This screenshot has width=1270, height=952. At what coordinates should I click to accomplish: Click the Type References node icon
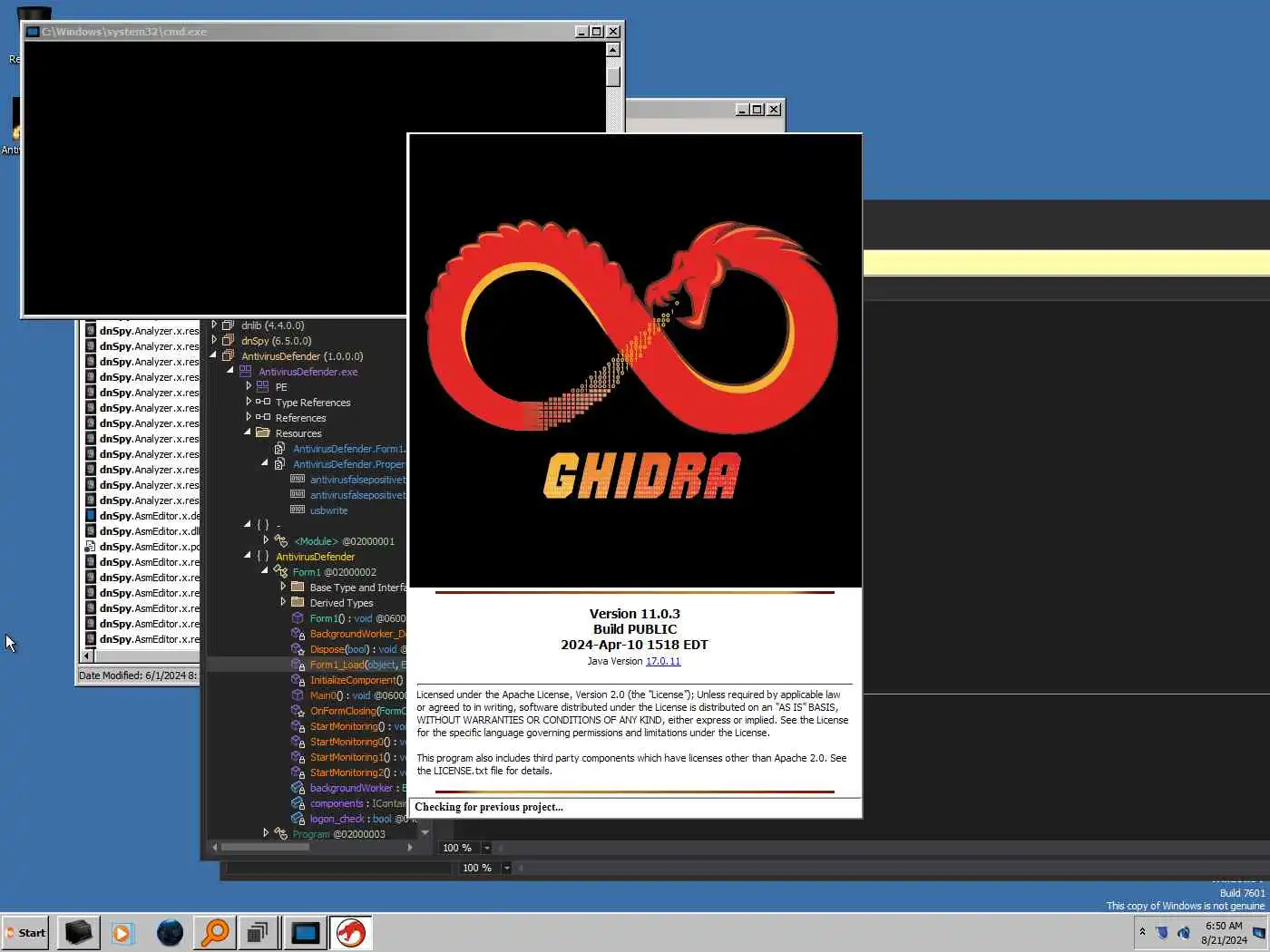[x=263, y=403]
